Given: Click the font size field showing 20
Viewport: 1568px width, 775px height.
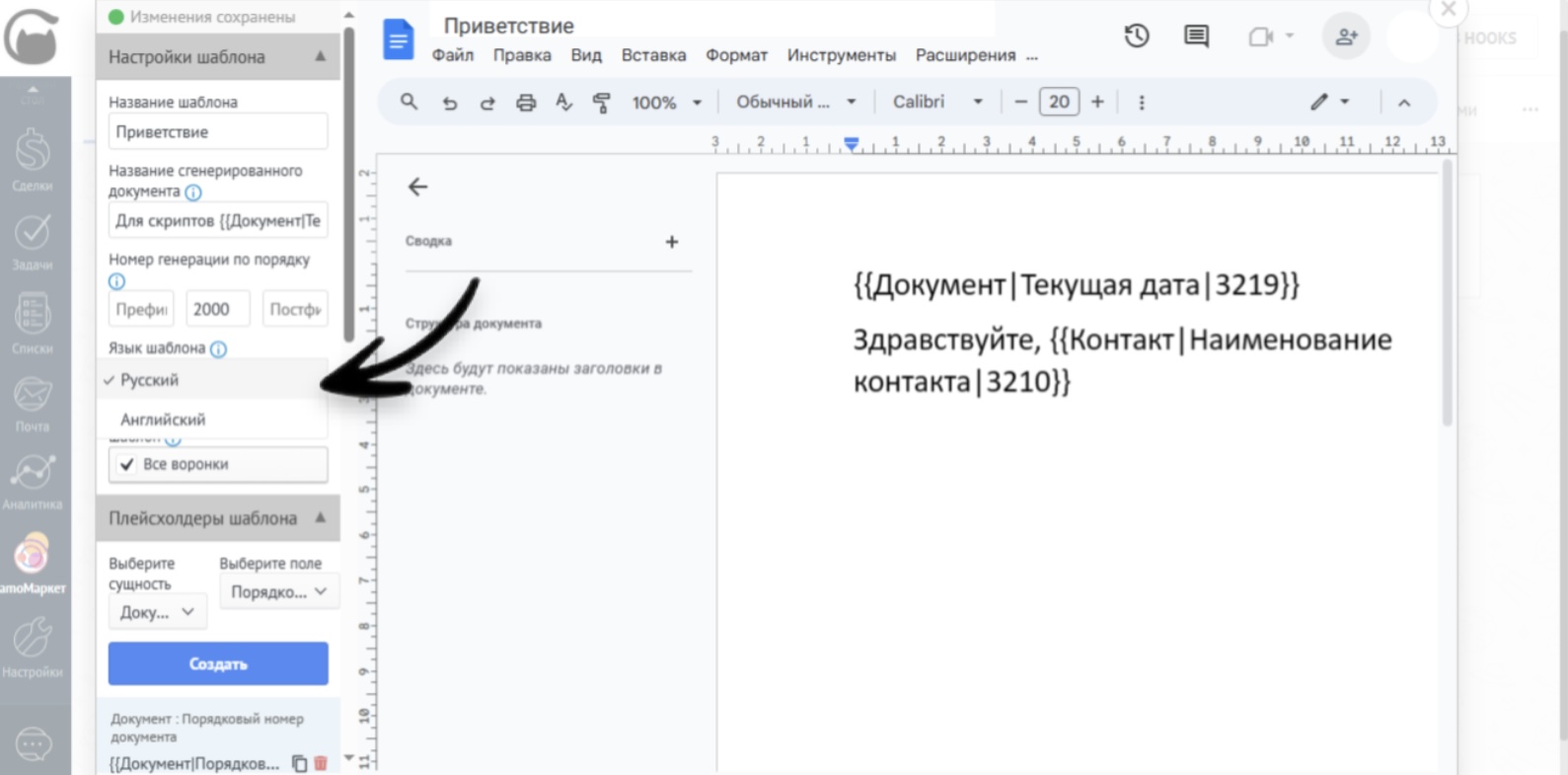Looking at the screenshot, I should coord(1059,102).
